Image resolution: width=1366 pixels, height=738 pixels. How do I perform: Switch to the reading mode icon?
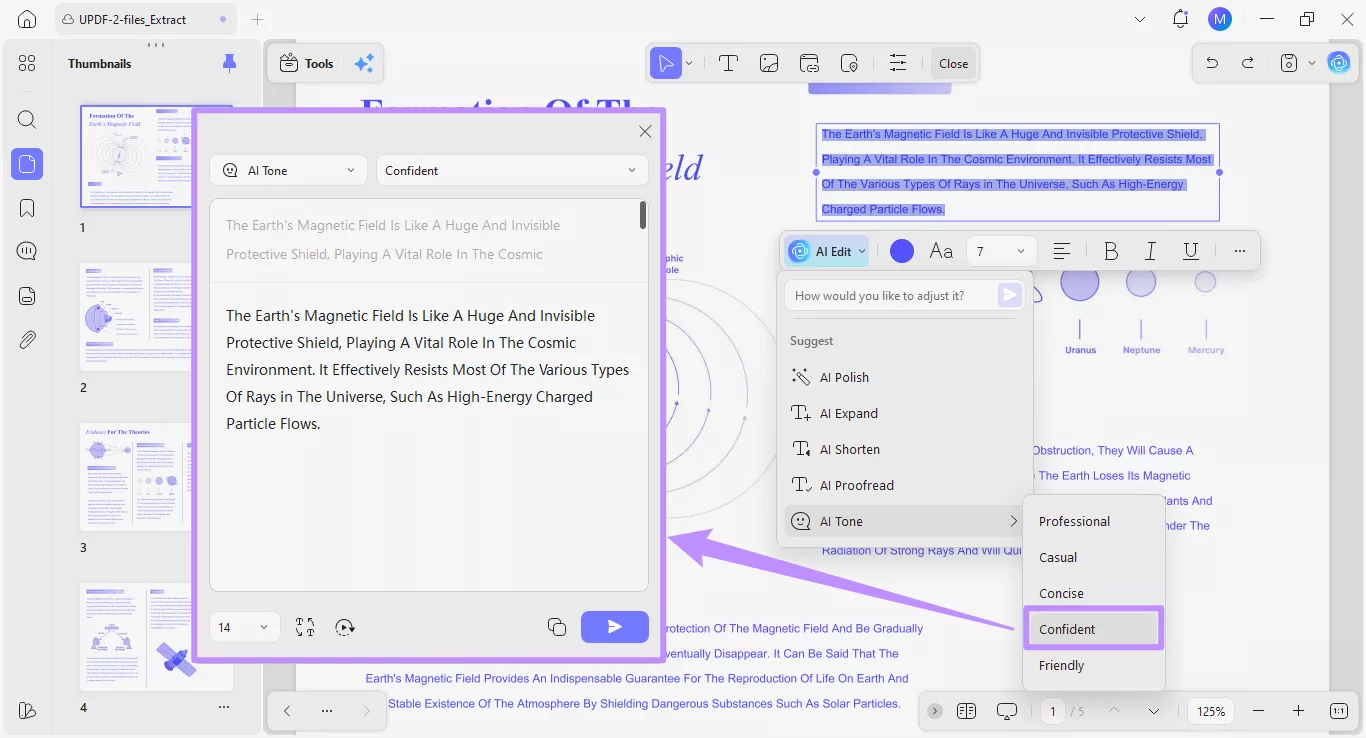966,711
